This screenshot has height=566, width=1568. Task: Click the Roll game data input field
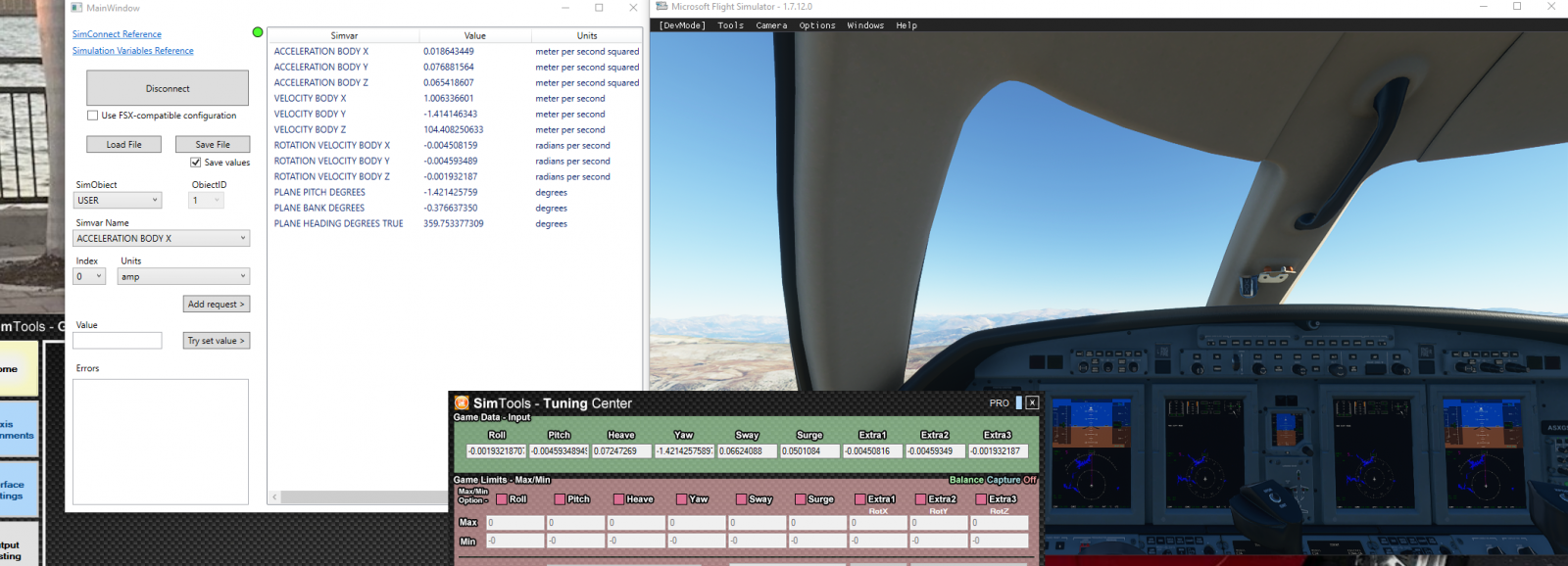point(496,451)
